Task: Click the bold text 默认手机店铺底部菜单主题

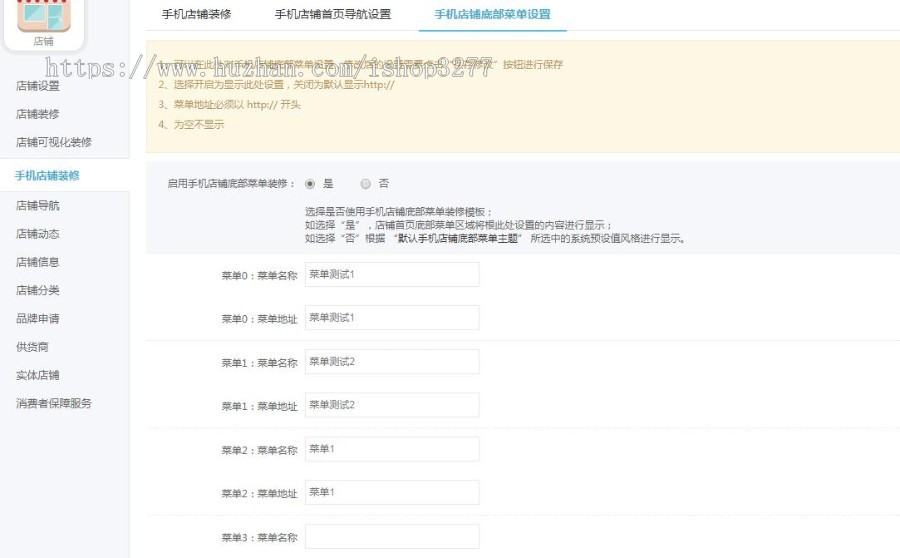Action: click(x=457, y=238)
